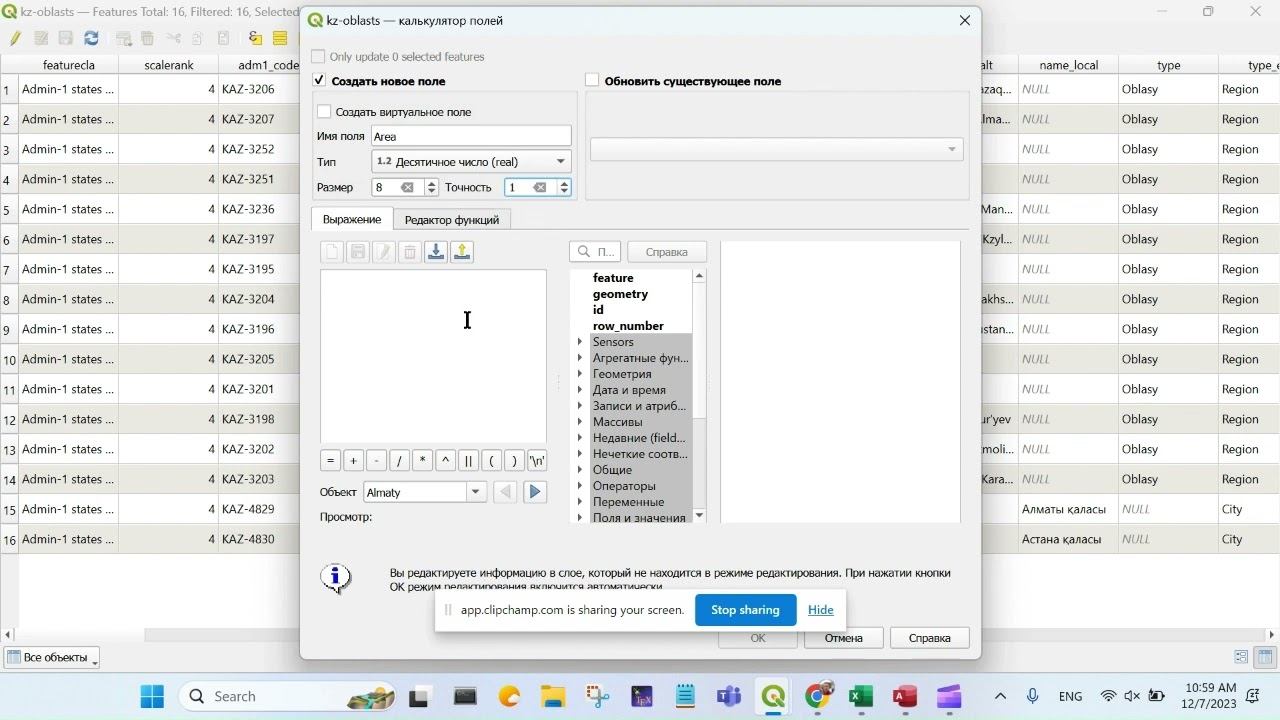Insert the equals operator
Viewport: 1280px width, 720px height.
[331, 461]
